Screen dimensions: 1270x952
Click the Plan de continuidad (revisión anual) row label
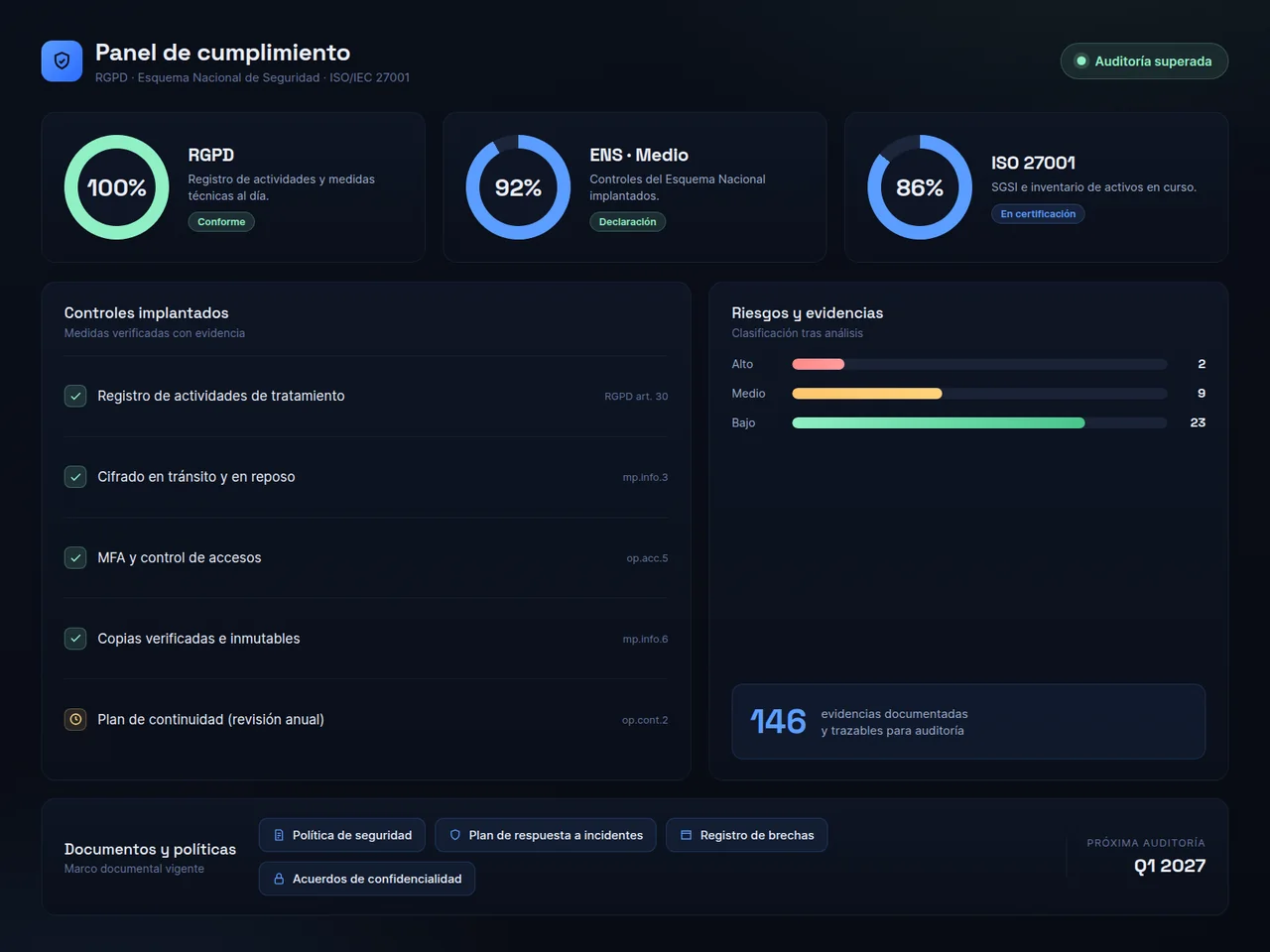click(210, 720)
